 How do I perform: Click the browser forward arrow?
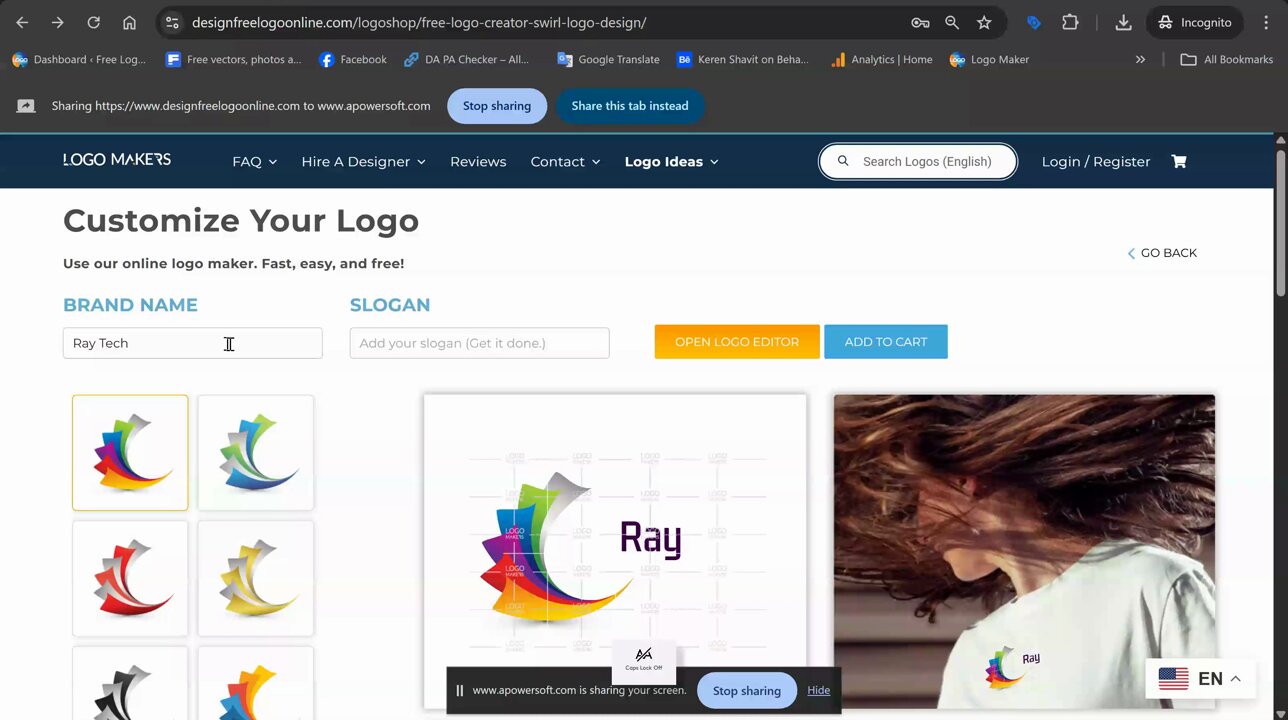pos(58,22)
